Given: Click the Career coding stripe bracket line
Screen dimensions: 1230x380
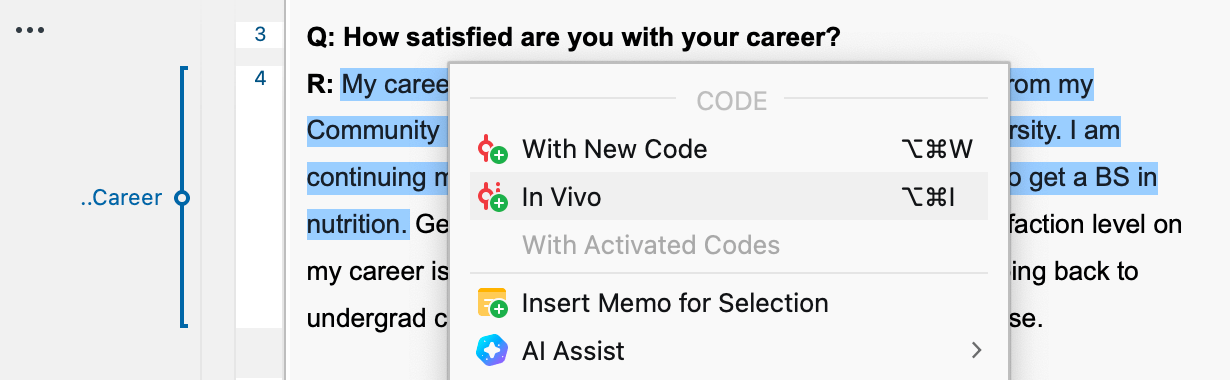Looking at the screenshot, I should click(x=182, y=120).
